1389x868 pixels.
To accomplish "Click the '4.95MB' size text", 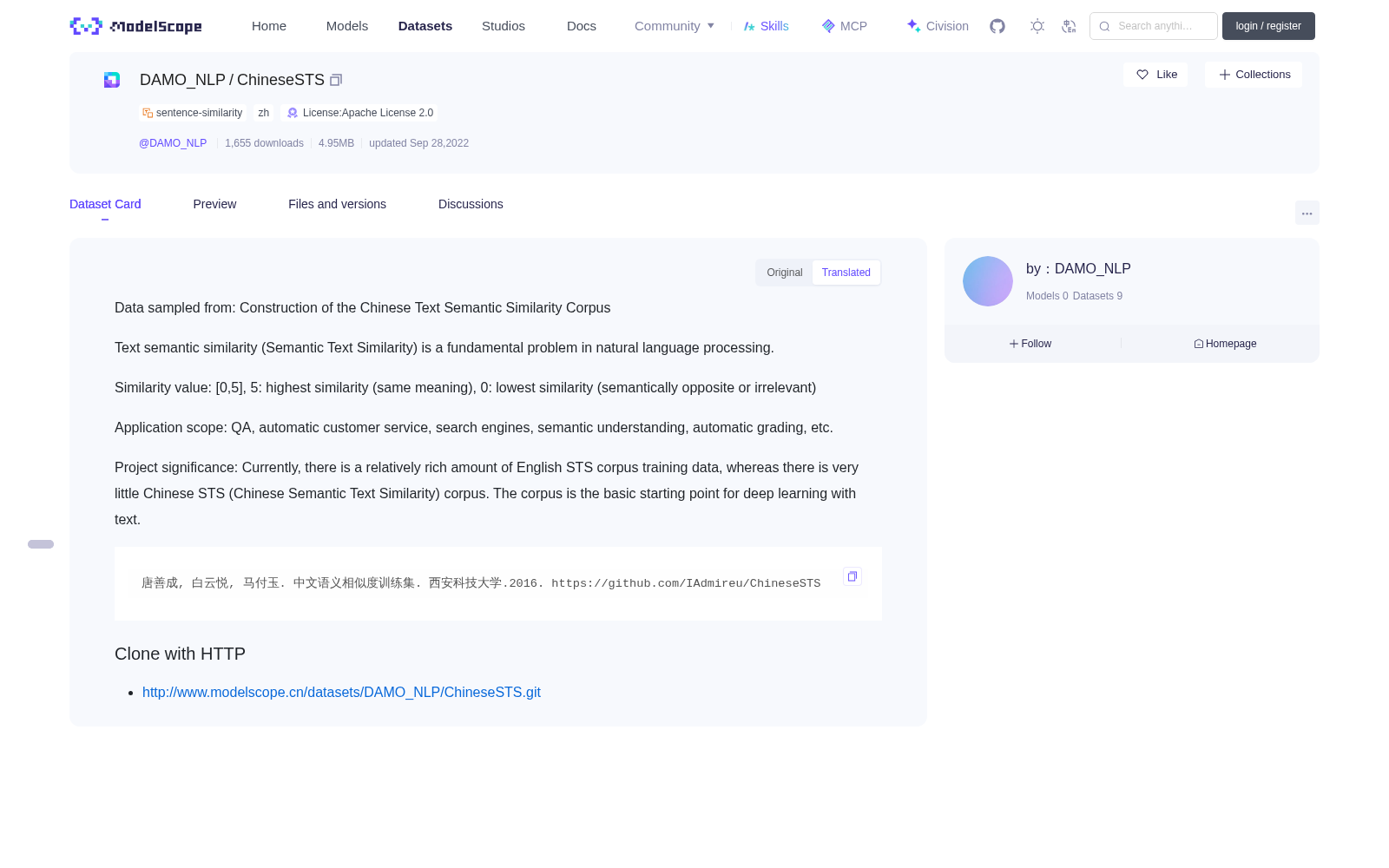I will pyautogui.click(x=336, y=143).
